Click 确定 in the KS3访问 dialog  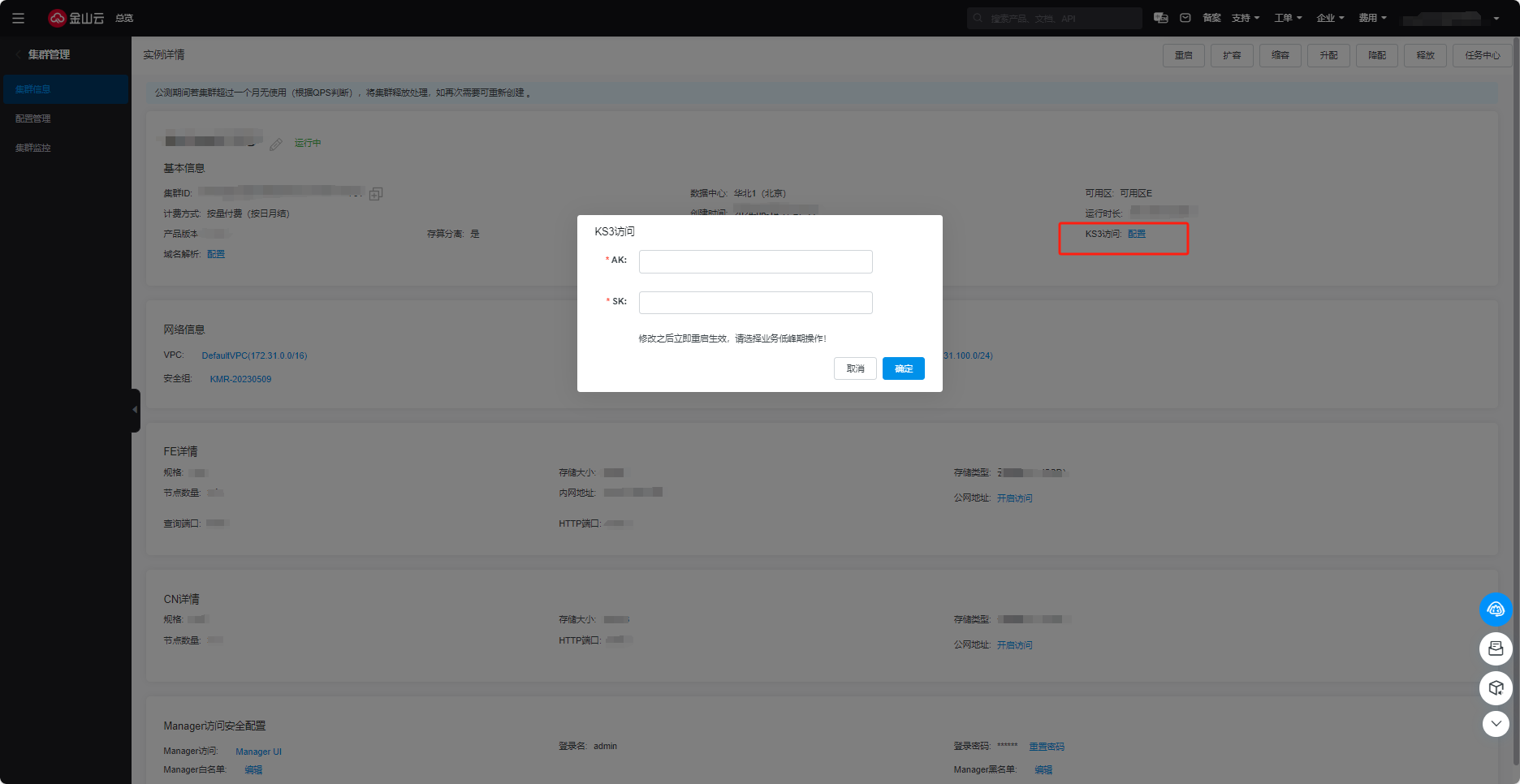[904, 368]
